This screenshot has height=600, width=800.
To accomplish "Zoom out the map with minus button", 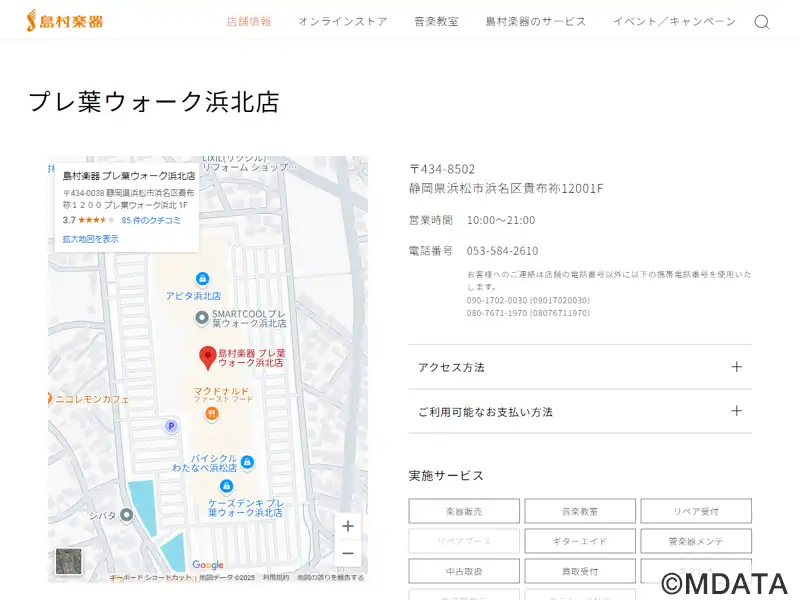I will 348,554.
